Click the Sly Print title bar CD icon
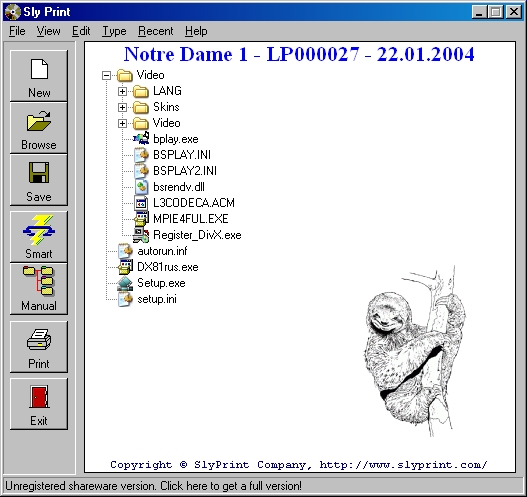Viewport: 527px width, 497px height. [x=13, y=12]
